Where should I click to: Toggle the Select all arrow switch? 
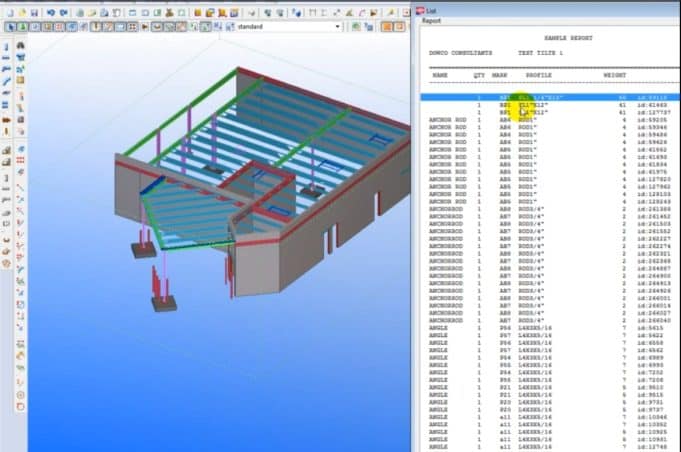pyautogui.click(x=10, y=27)
